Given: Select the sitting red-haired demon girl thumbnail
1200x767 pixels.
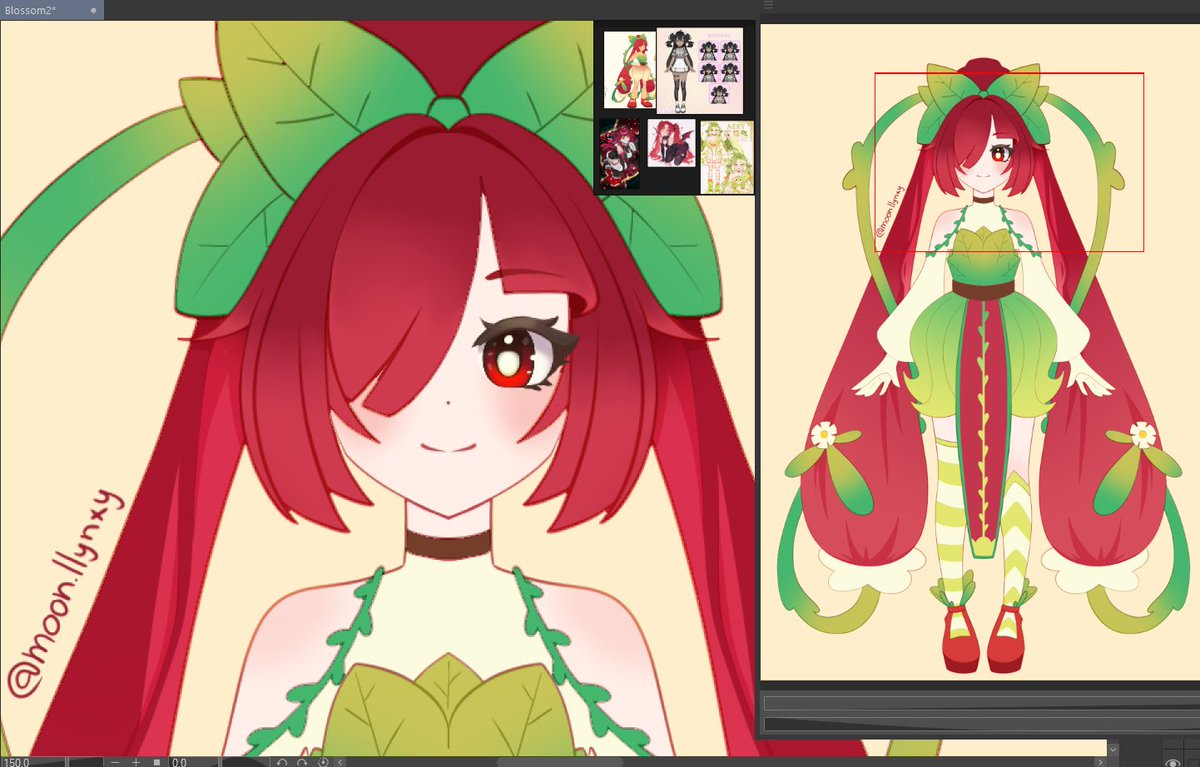Looking at the screenshot, I should tap(671, 144).
